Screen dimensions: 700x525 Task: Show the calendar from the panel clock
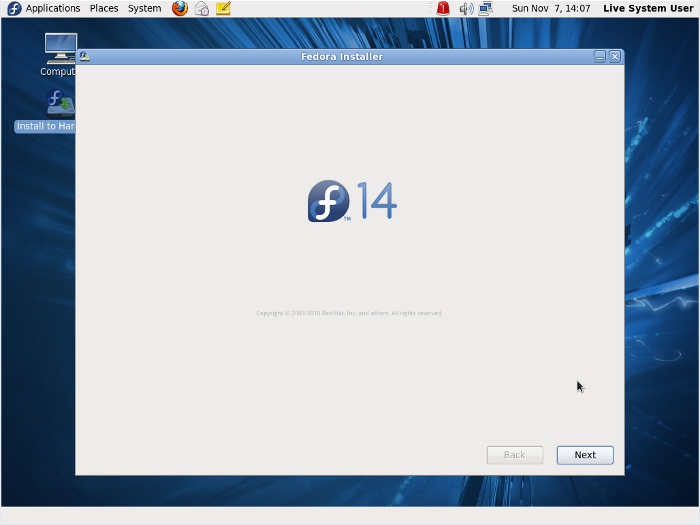click(x=551, y=8)
